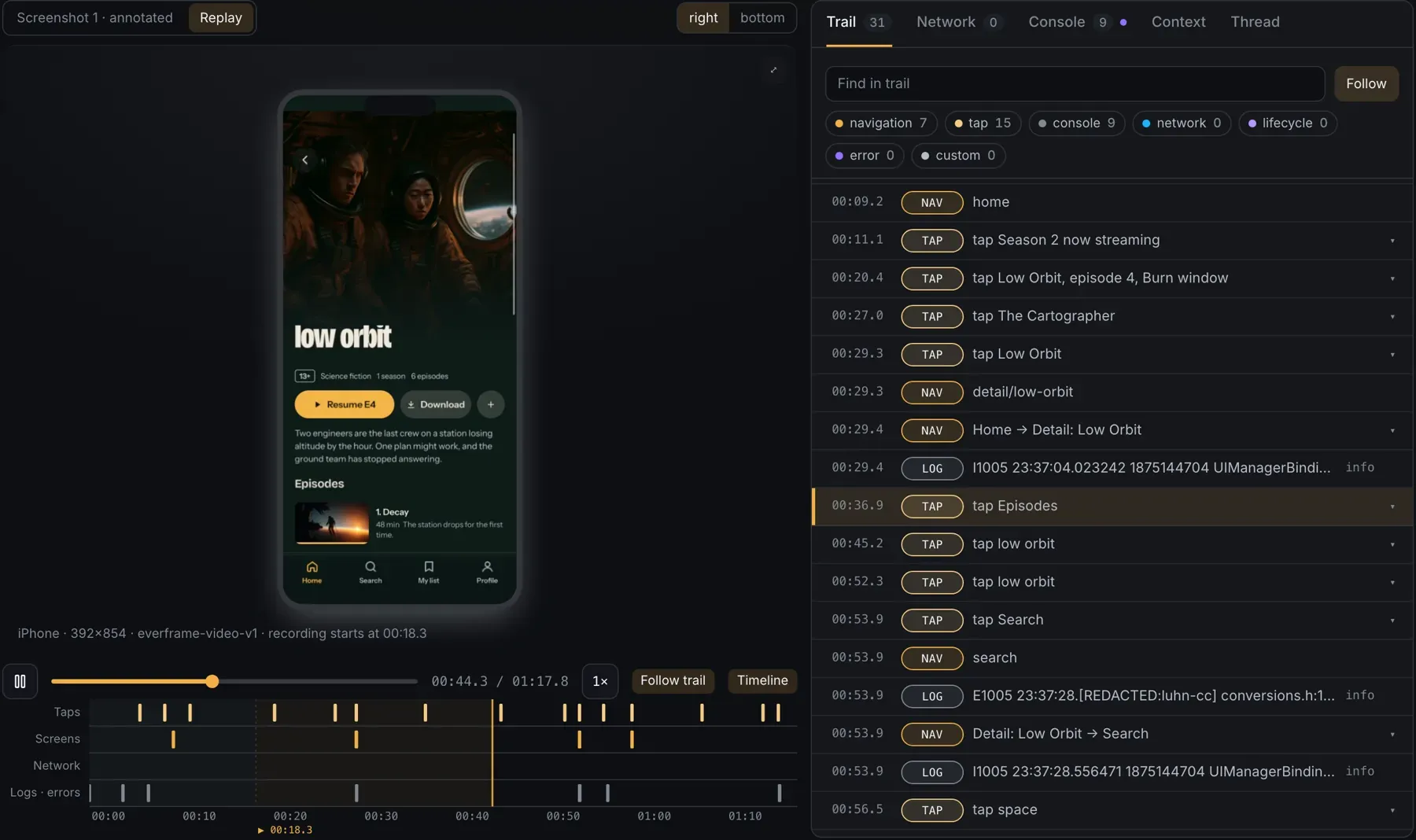Tap the My list bookmark icon in the phone

[429, 572]
